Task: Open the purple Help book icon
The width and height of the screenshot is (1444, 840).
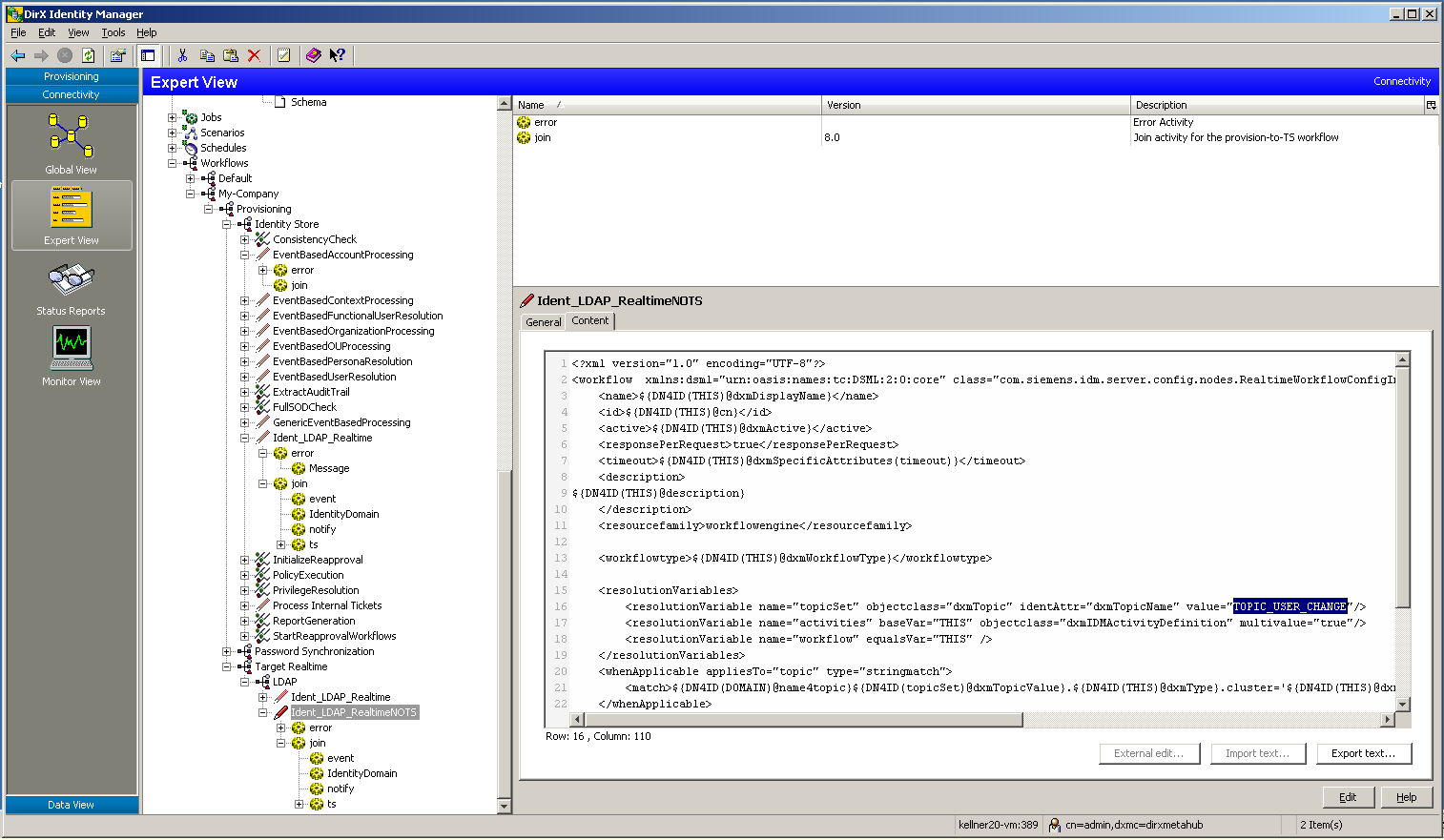Action: 314,55
